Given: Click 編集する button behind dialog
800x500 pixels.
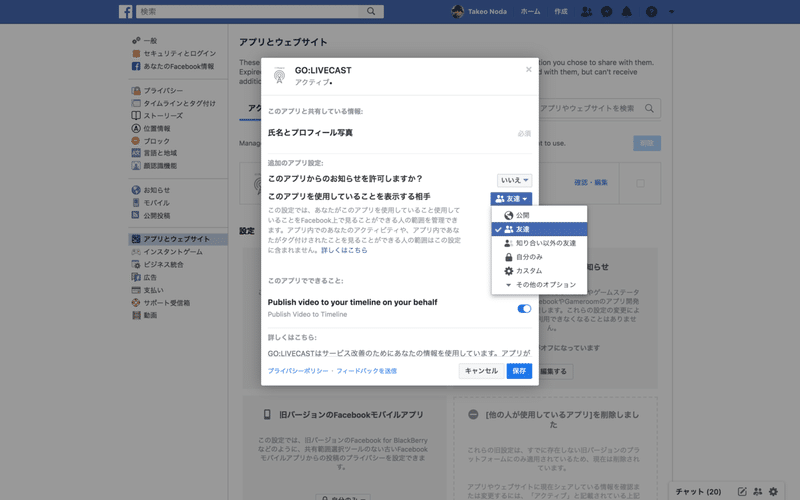Looking at the screenshot, I should point(555,371).
